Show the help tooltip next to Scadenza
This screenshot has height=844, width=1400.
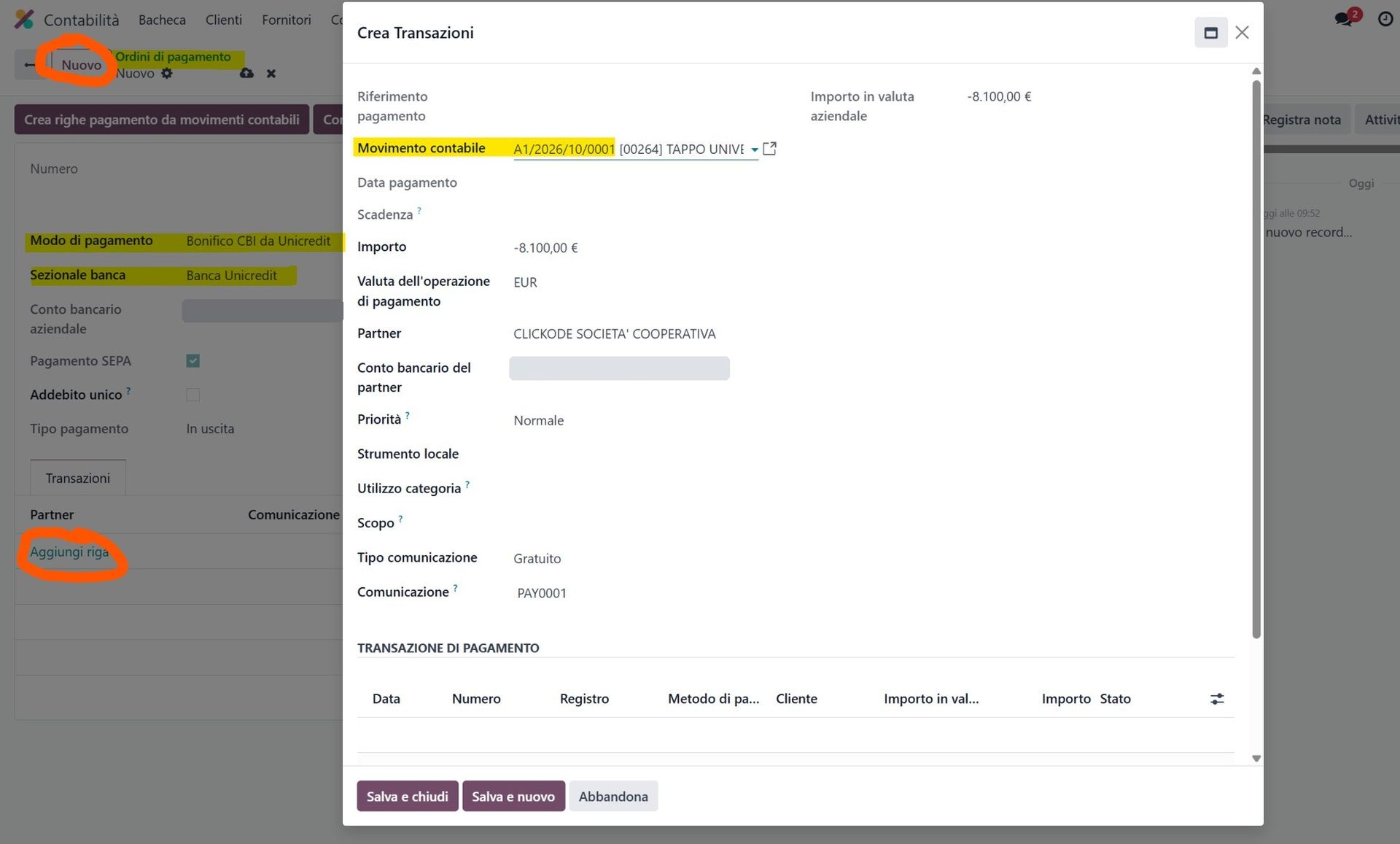coord(419,210)
